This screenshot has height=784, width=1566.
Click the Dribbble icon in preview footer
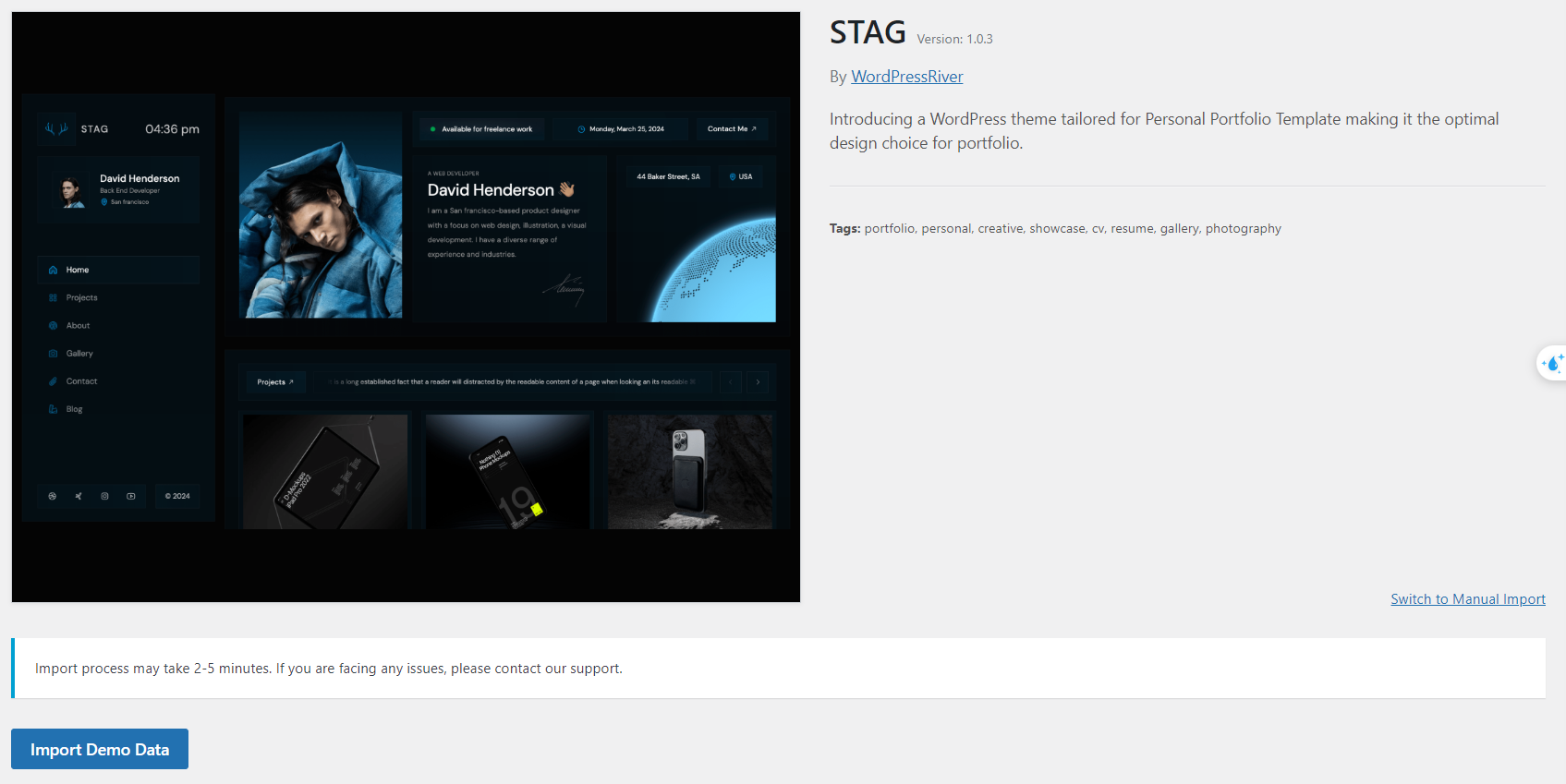(53, 496)
